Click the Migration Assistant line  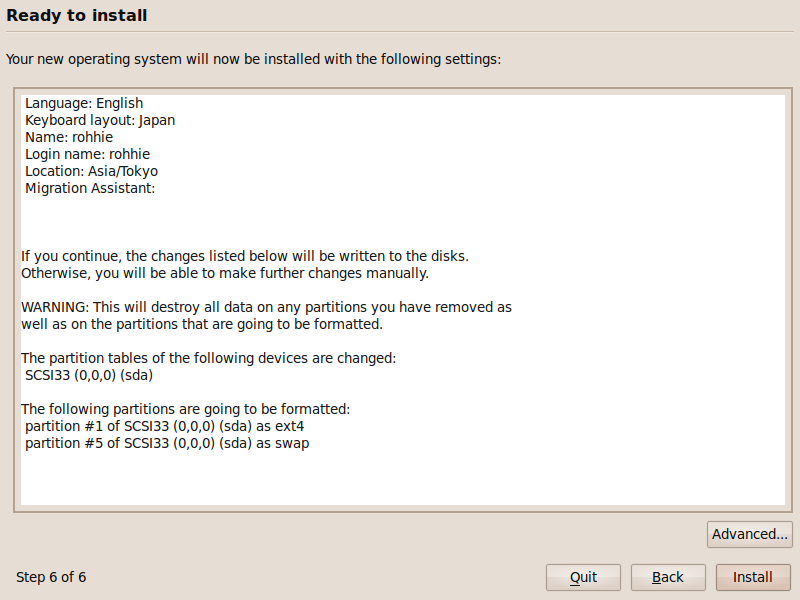pyautogui.click(x=90, y=188)
